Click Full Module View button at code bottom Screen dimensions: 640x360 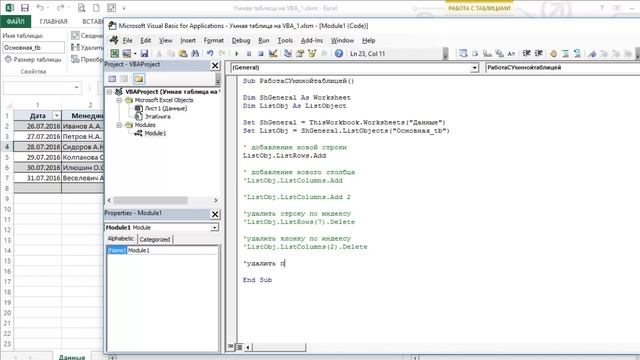239,347
